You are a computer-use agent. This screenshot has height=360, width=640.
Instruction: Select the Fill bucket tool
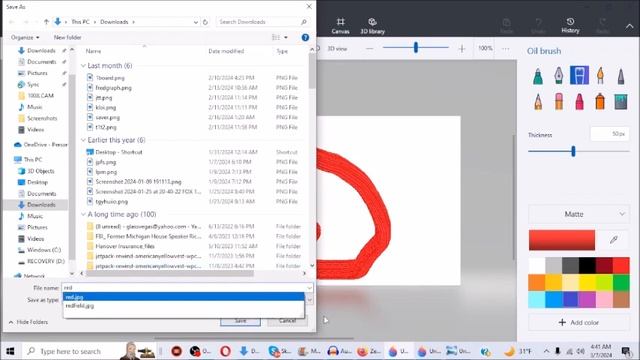click(621, 101)
